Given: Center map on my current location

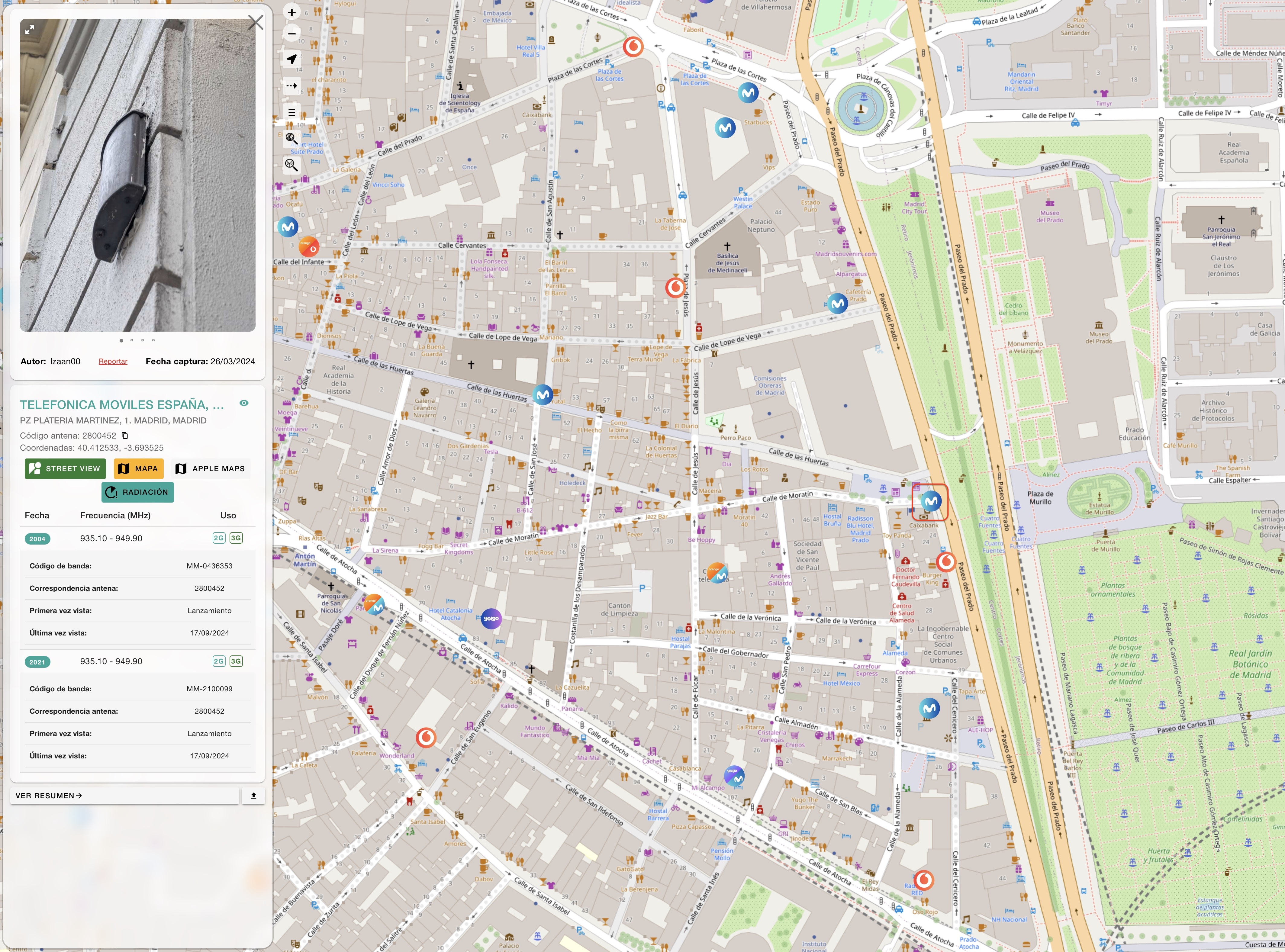Looking at the screenshot, I should click(291, 59).
